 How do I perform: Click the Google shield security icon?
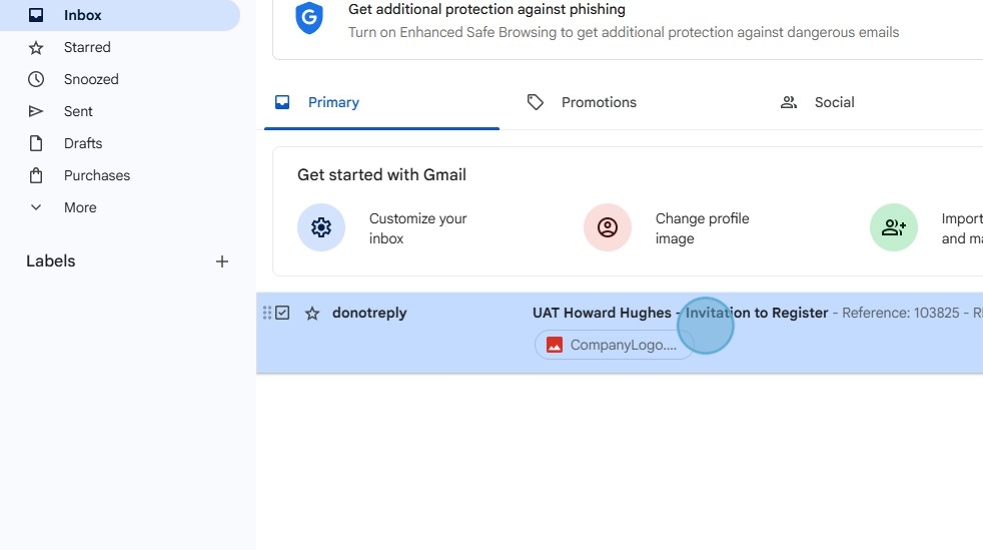tap(309, 18)
